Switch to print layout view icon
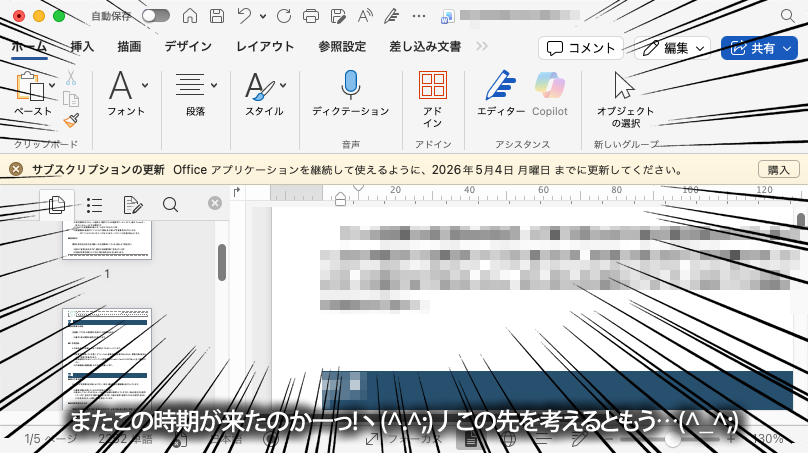This screenshot has height=453, width=808. 470,439
